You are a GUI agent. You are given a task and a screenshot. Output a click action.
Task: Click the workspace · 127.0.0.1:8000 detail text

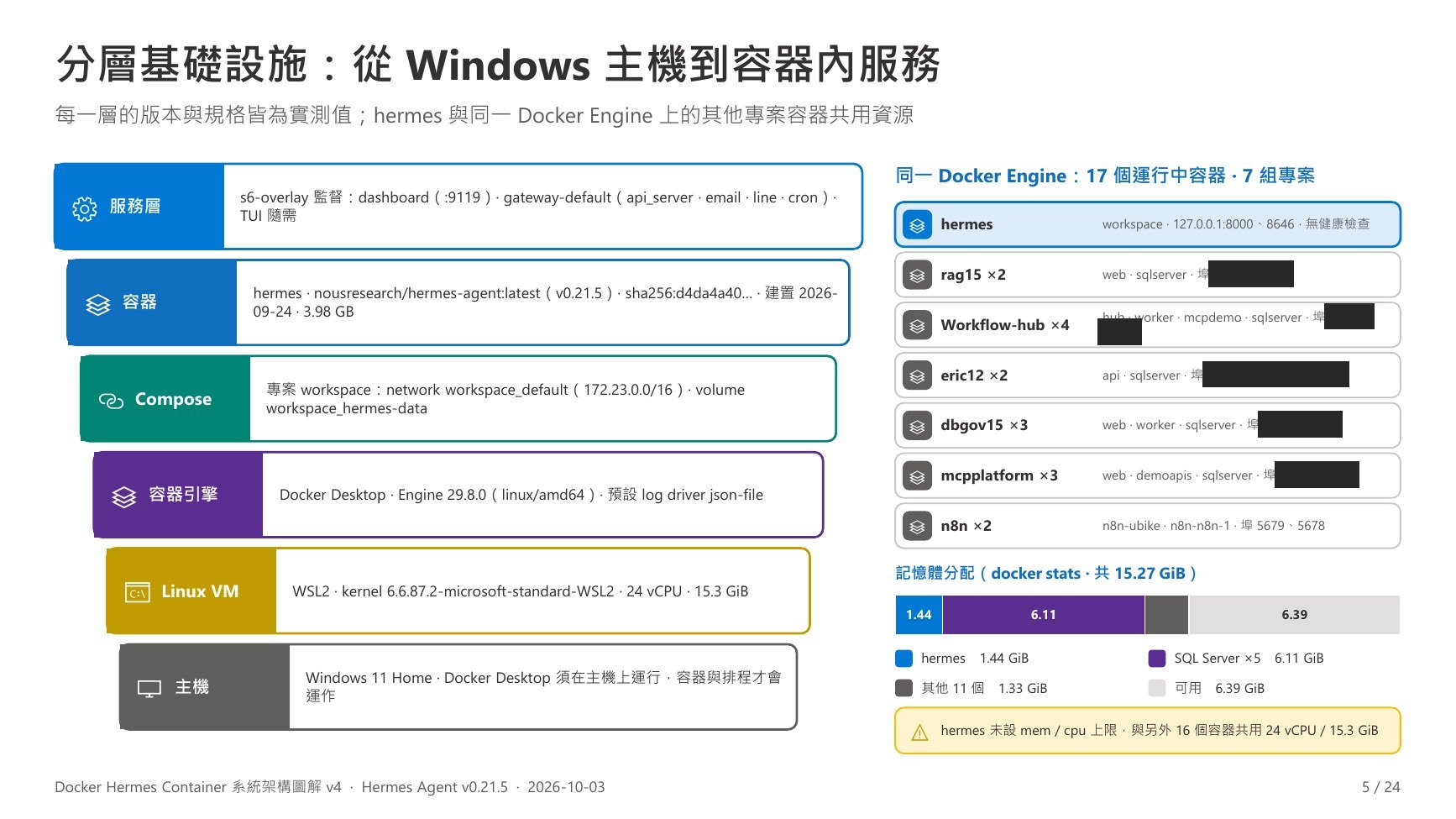click(1236, 224)
